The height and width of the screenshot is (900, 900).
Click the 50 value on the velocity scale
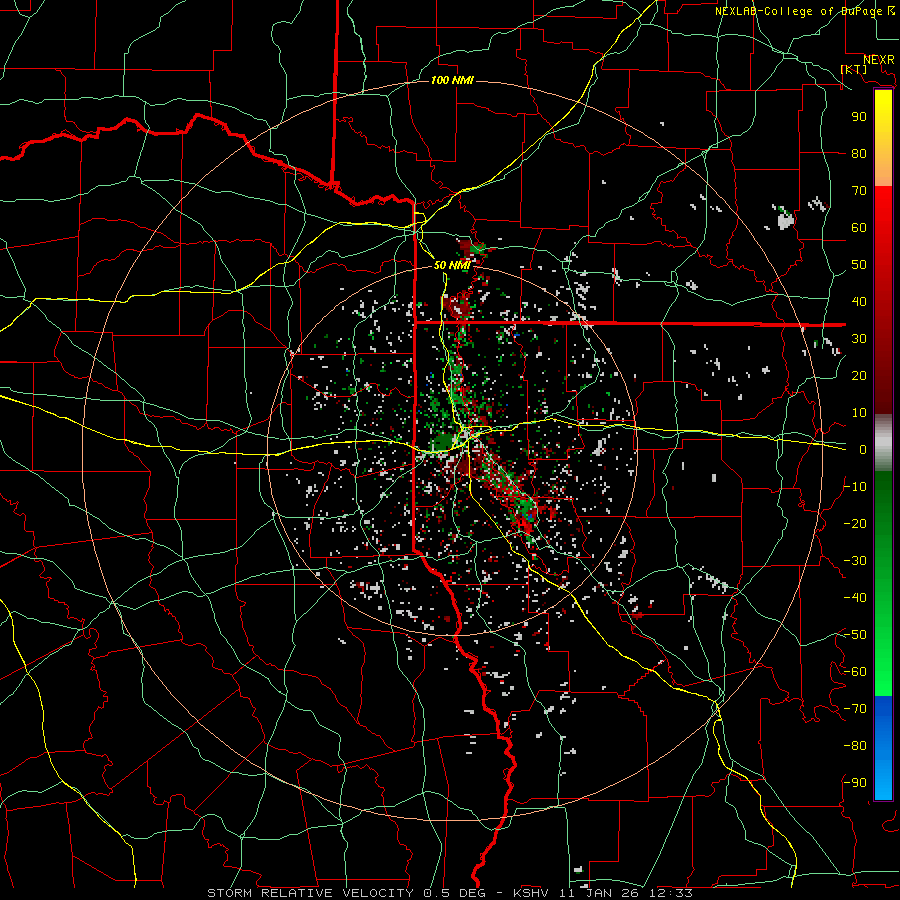859,265
